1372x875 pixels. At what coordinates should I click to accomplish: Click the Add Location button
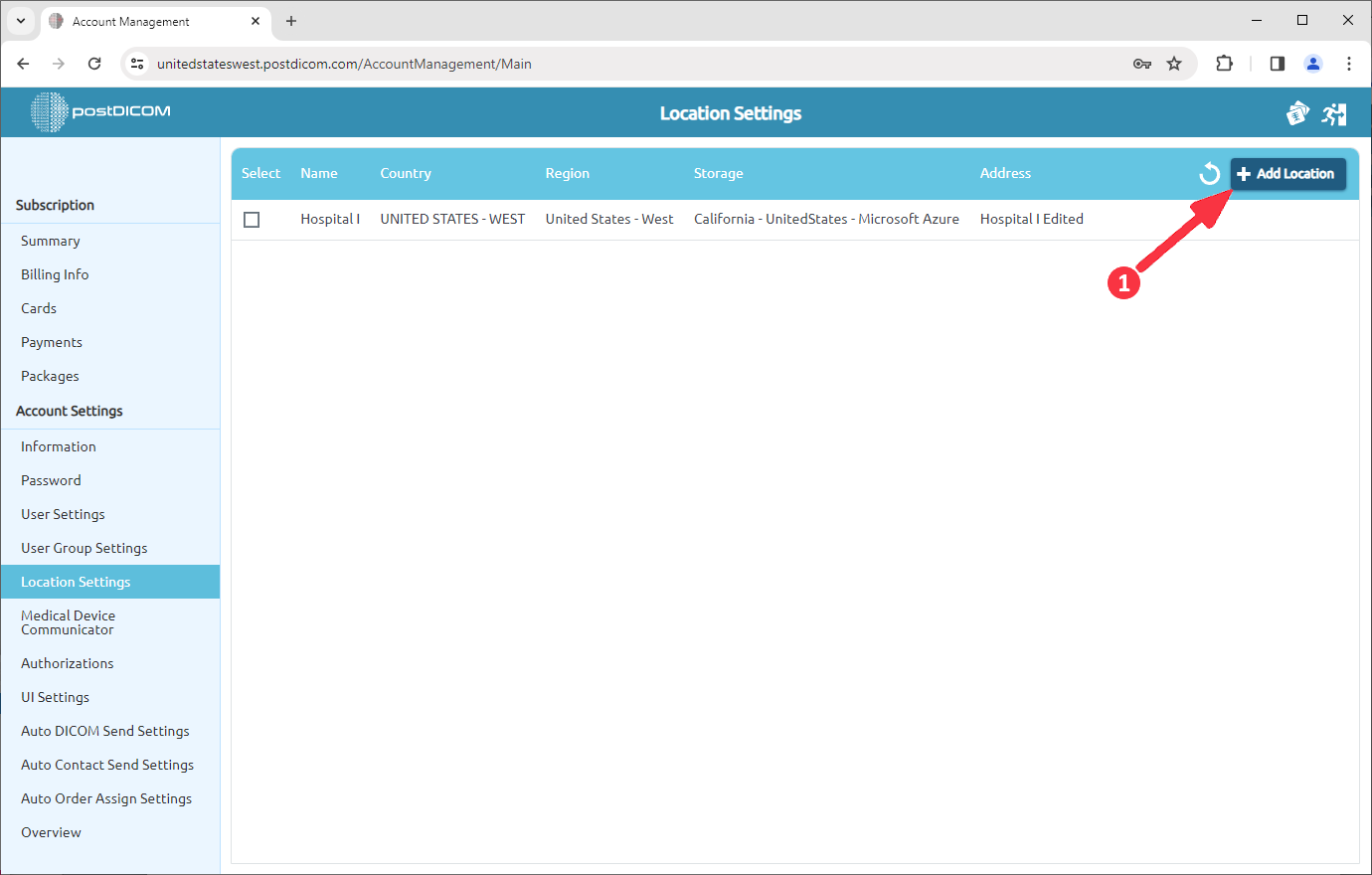click(1287, 173)
